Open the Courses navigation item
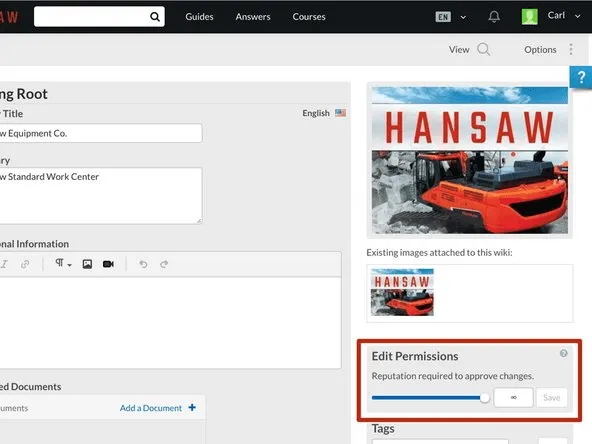This screenshot has width=592, height=444. pyautogui.click(x=309, y=17)
